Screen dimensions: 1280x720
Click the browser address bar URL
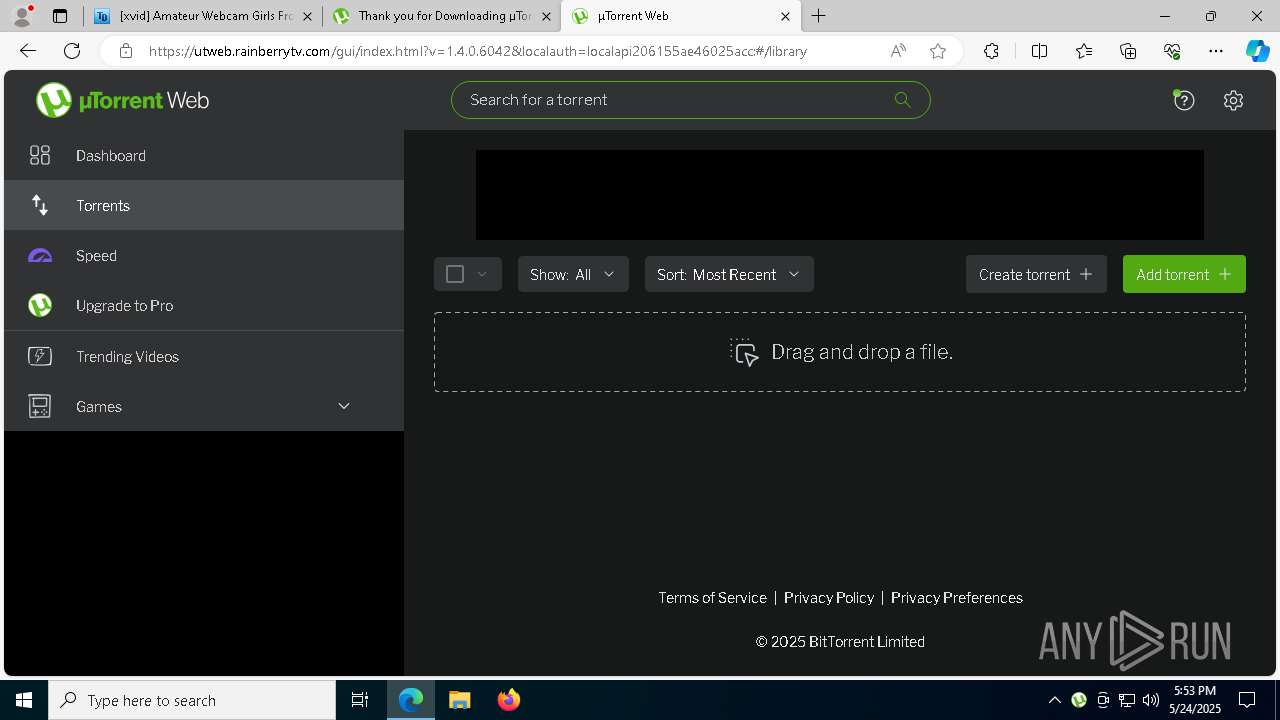478,51
